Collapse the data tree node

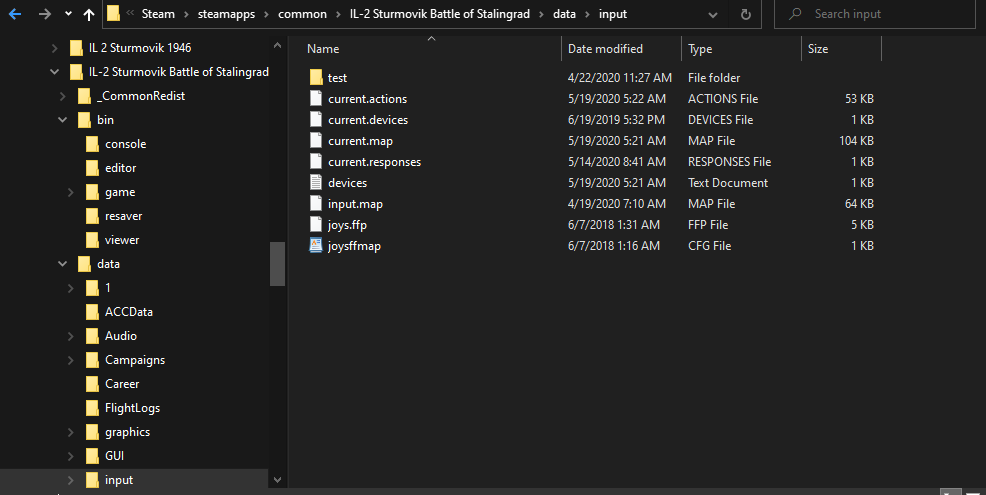tap(62, 264)
